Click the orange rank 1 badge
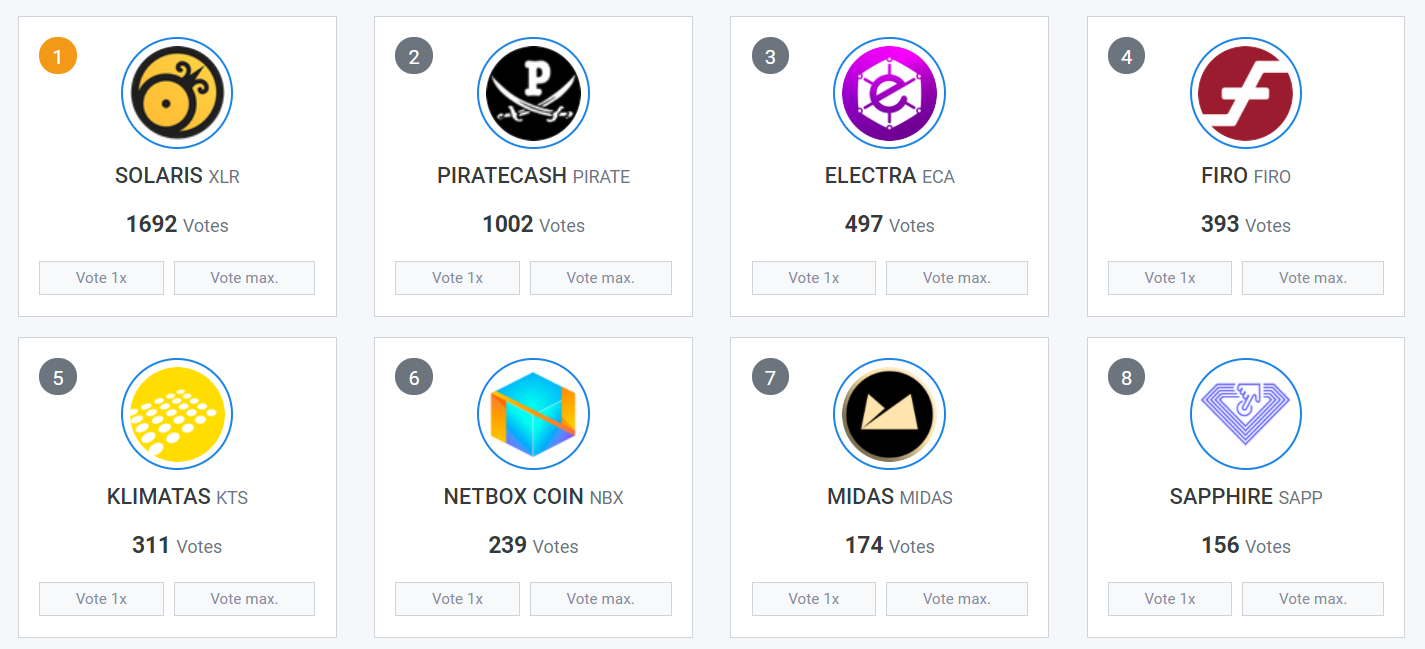The image size is (1425, 649). click(x=58, y=56)
